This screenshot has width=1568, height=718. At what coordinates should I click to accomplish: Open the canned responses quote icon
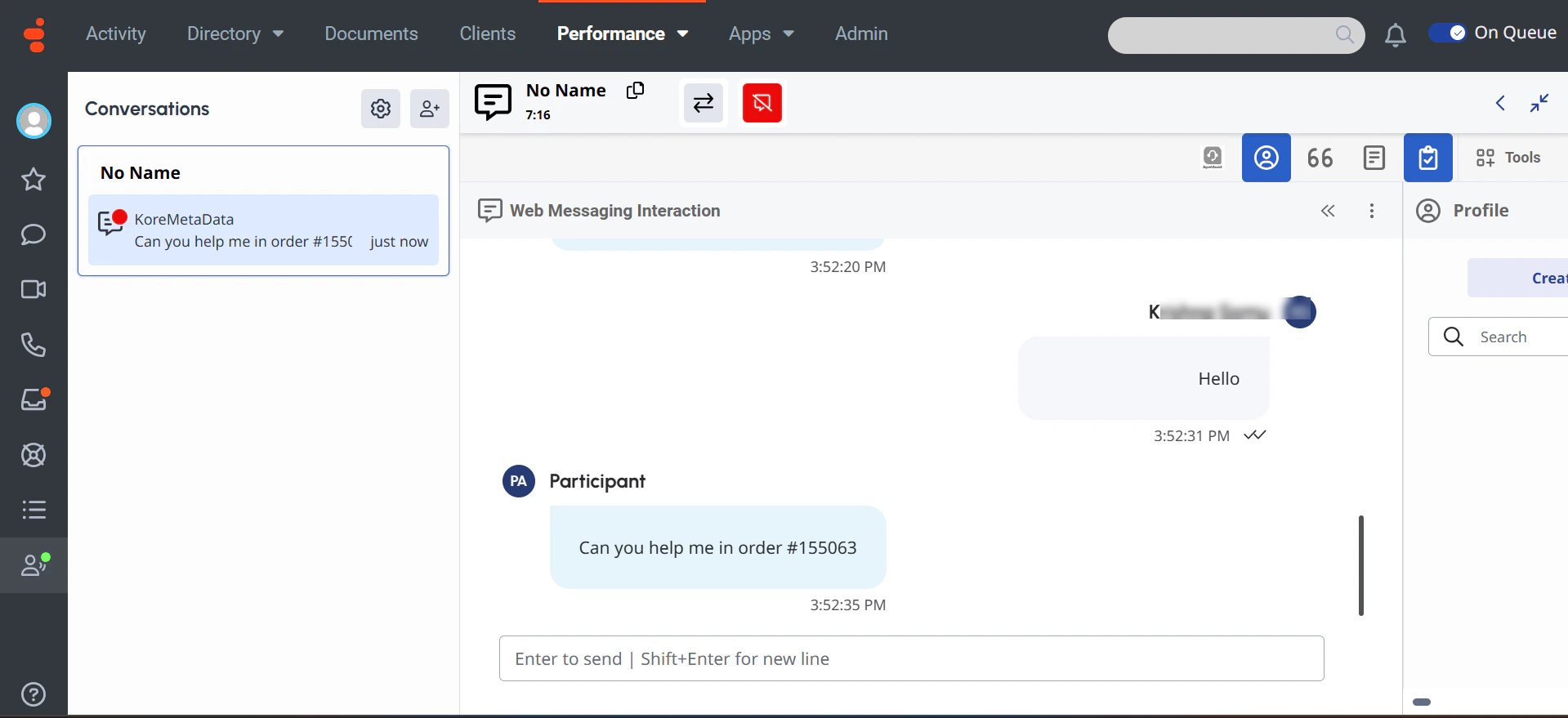tap(1320, 158)
